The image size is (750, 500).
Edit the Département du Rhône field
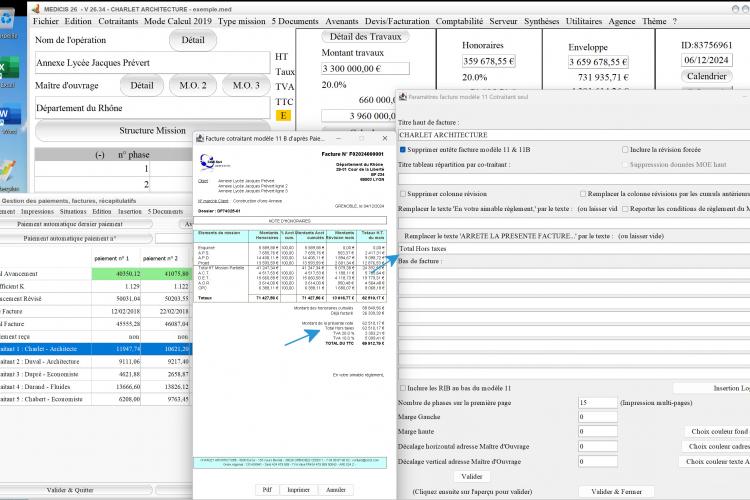click(x=153, y=108)
